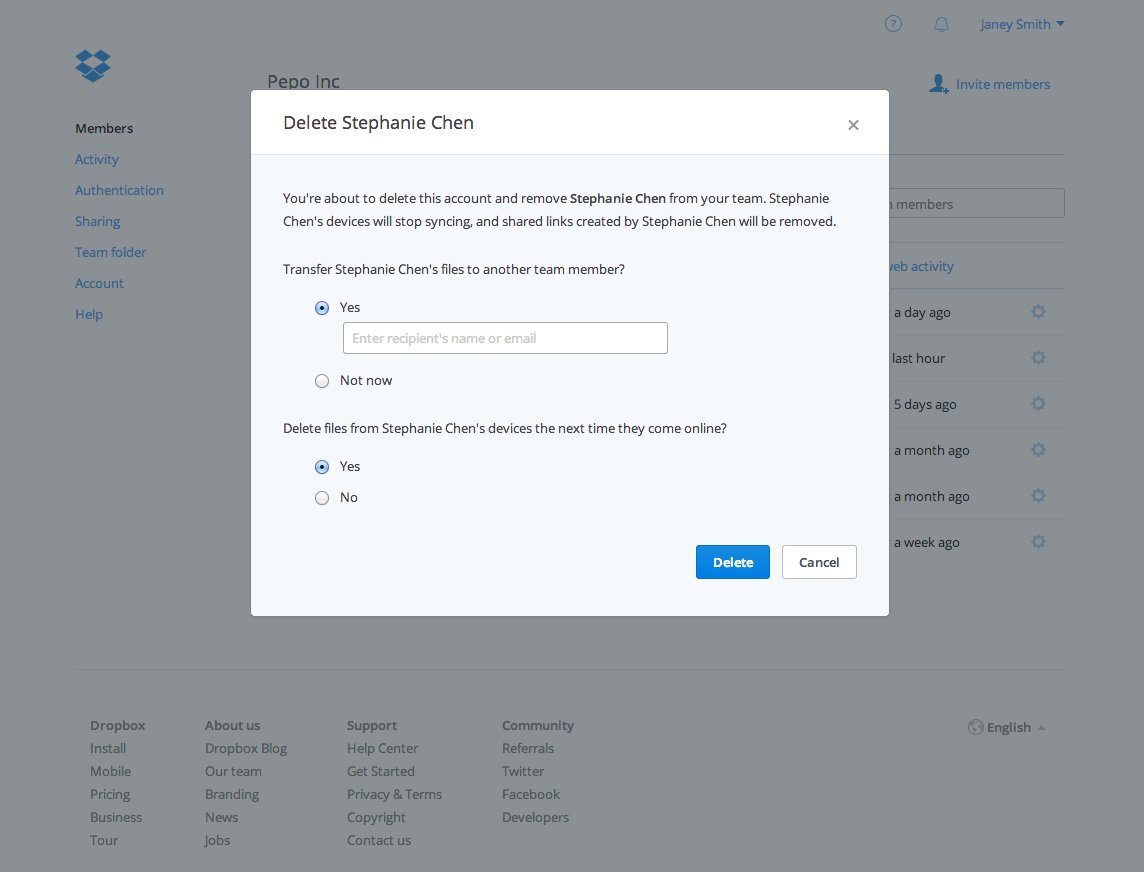Expand the Janey Smith account dropdown
This screenshot has width=1144, height=872.
coord(1021,24)
